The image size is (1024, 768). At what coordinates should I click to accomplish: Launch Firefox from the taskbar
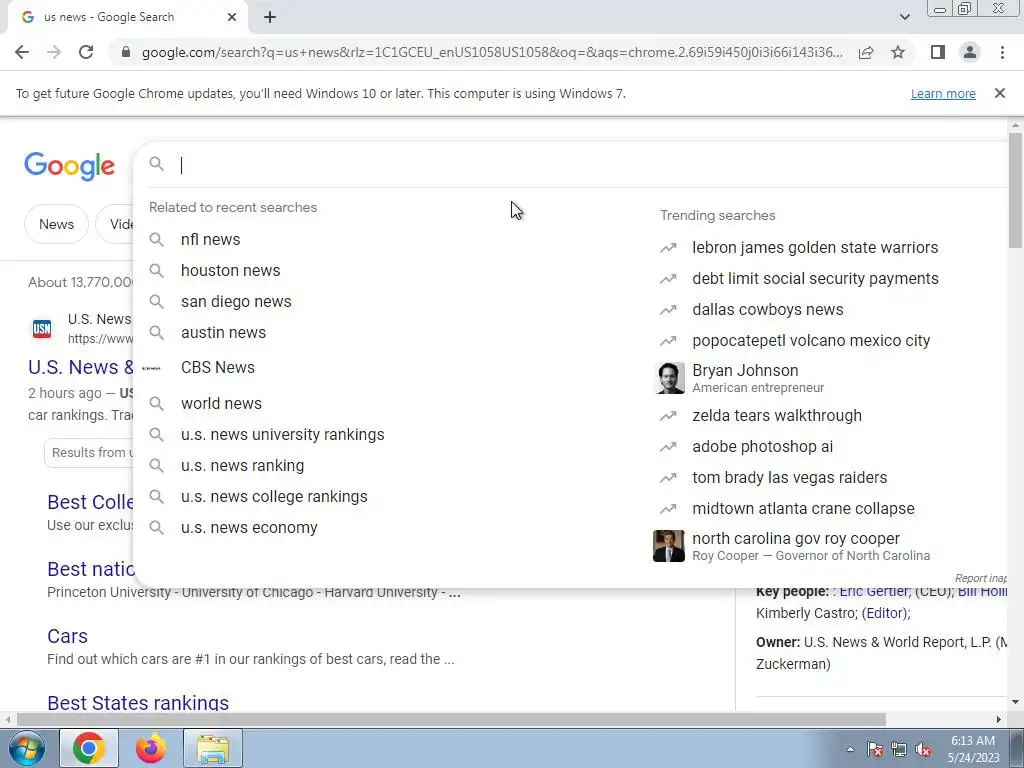150,748
